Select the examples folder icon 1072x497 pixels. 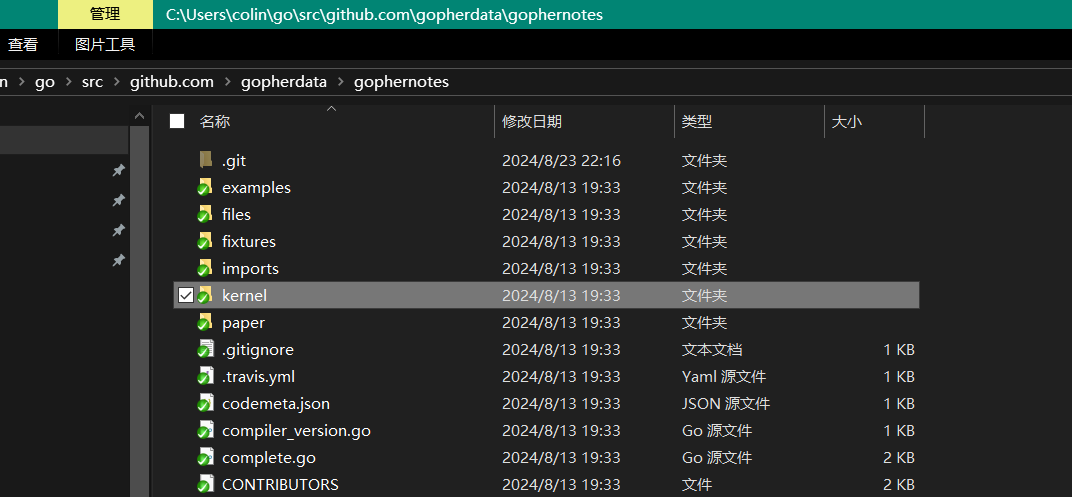point(205,187)
